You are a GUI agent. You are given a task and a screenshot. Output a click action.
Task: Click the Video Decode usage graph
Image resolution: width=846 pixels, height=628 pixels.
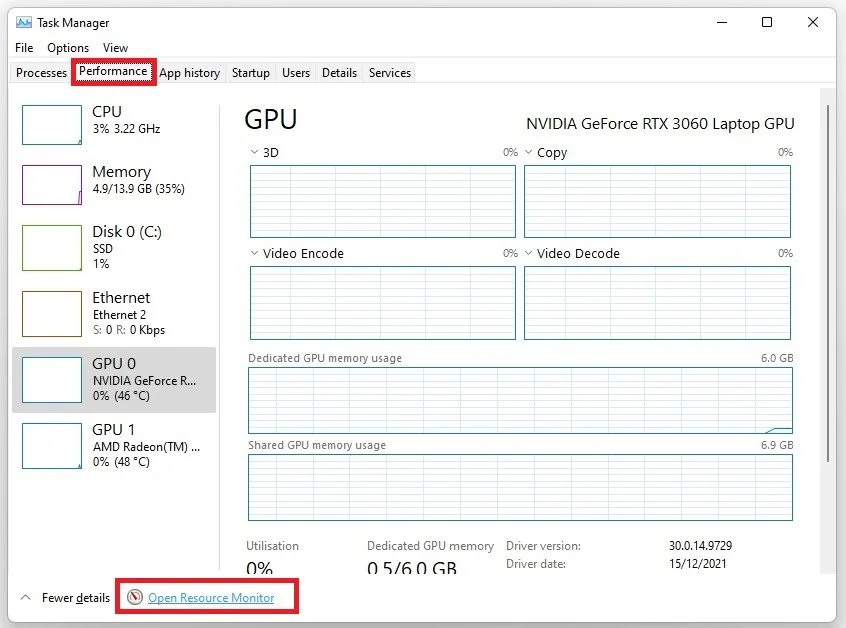[657, 303]
